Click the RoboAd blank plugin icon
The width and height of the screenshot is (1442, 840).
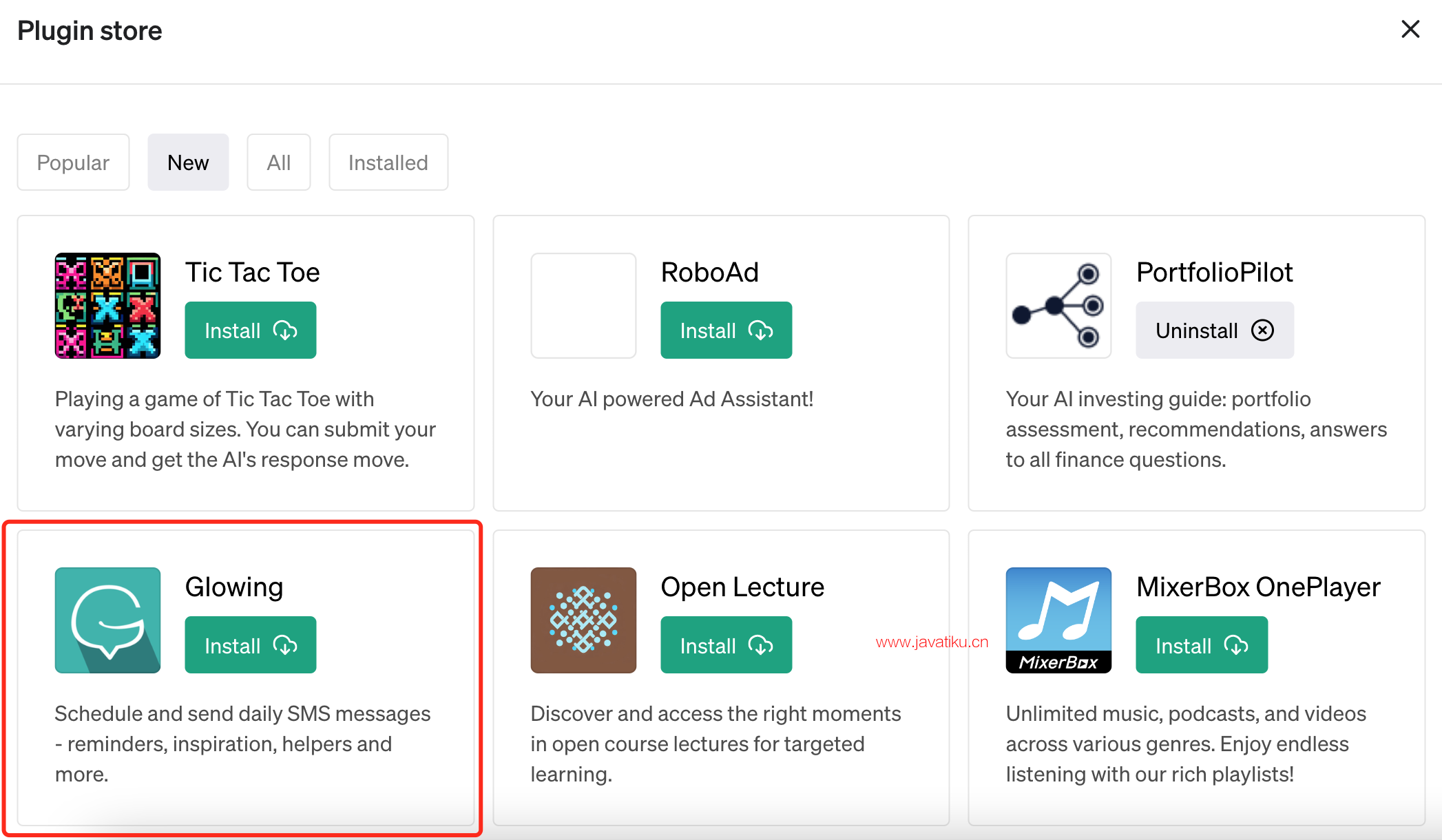click(583, 306)
